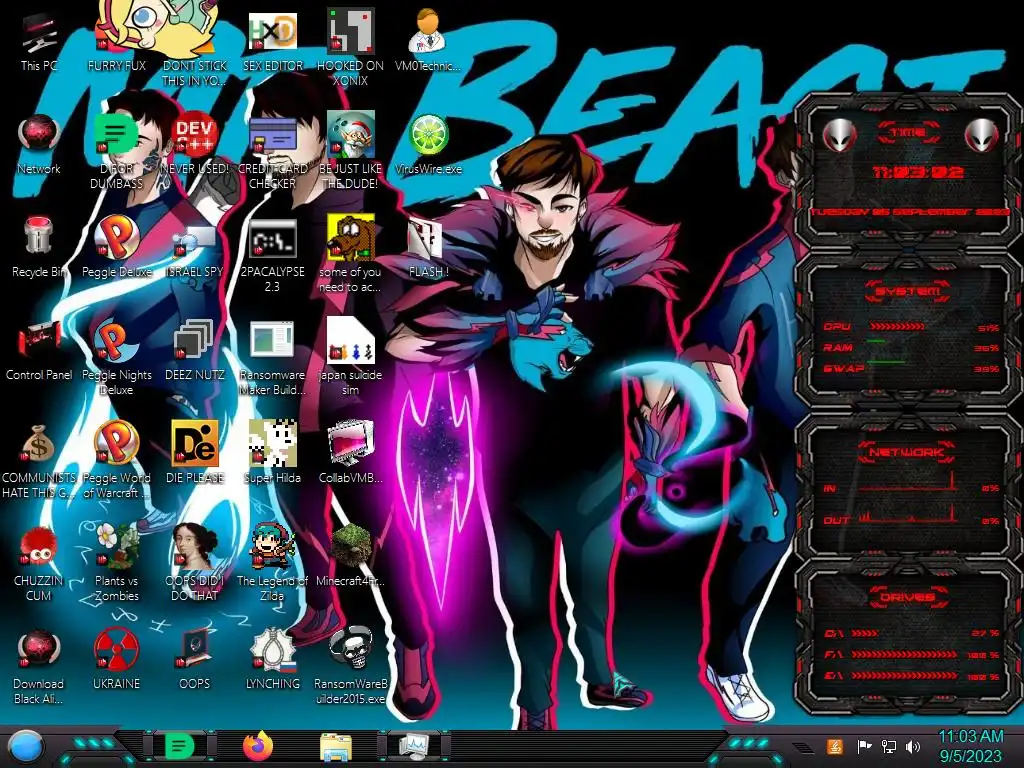This screenshot has height=768, width=1024.
Task: Click the taskbar clock showing 11:03 AM
Action: pyautogui.click(x=970, y=746)
